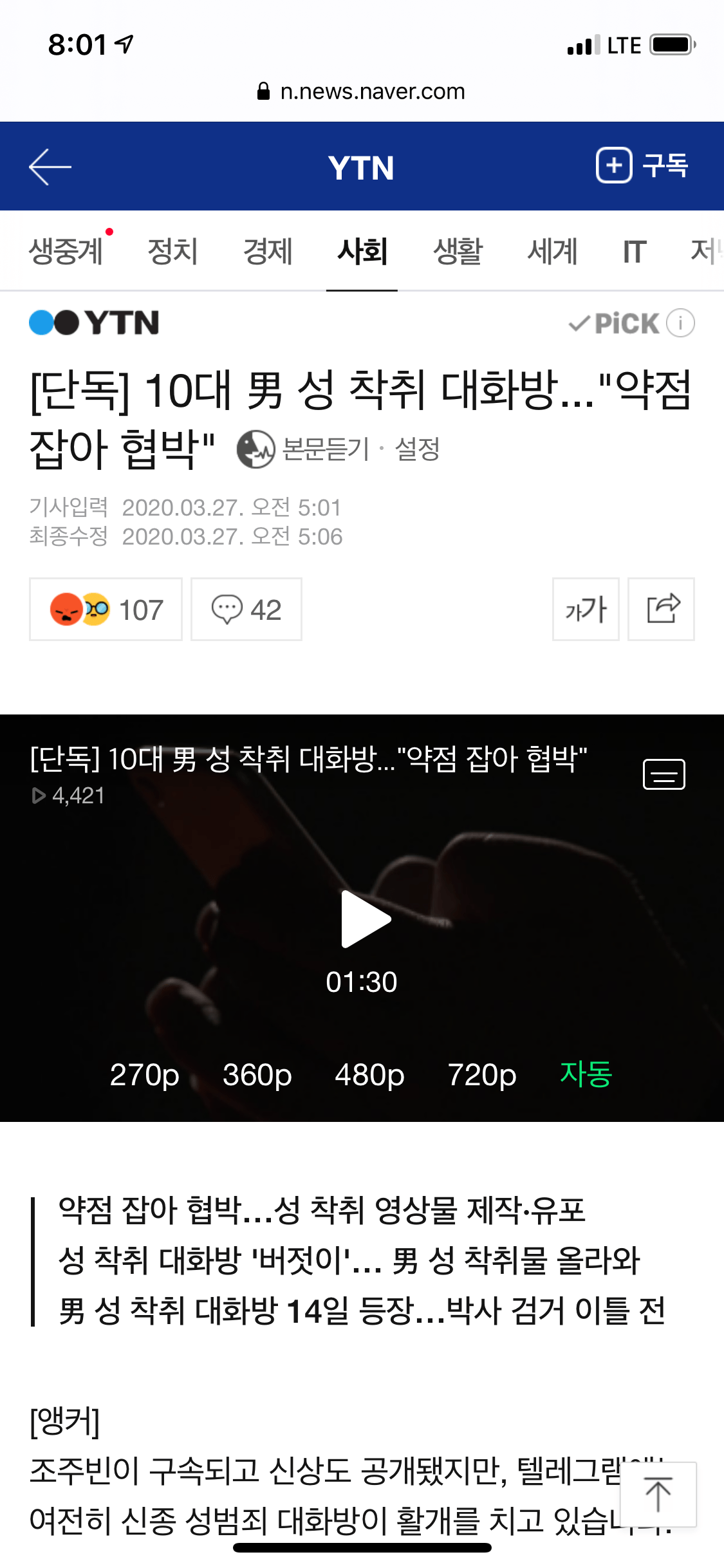724x1568 pixels.
Task: Open the PiCK info icon
Action: (680, 323)
